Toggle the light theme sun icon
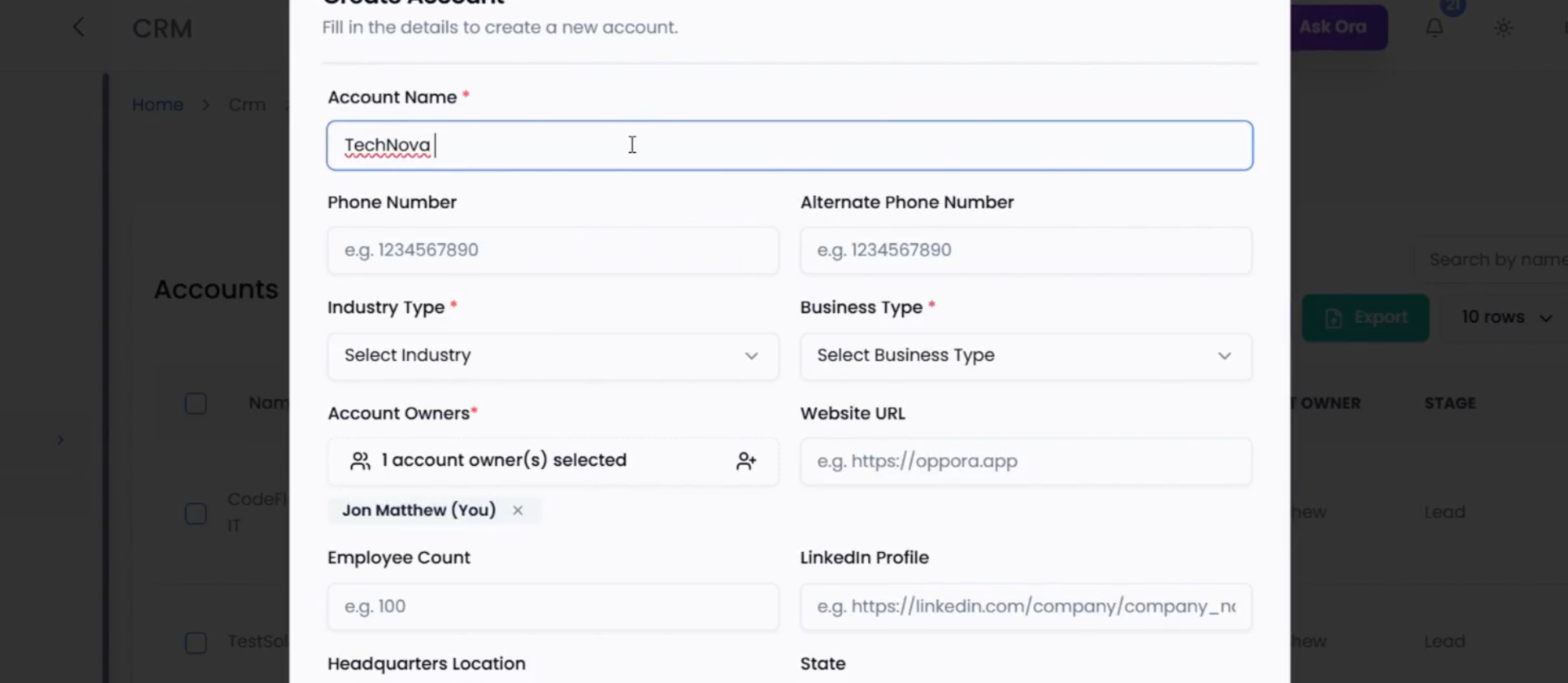Viewport: 1568px width, 683px height. coord(1503,27)
